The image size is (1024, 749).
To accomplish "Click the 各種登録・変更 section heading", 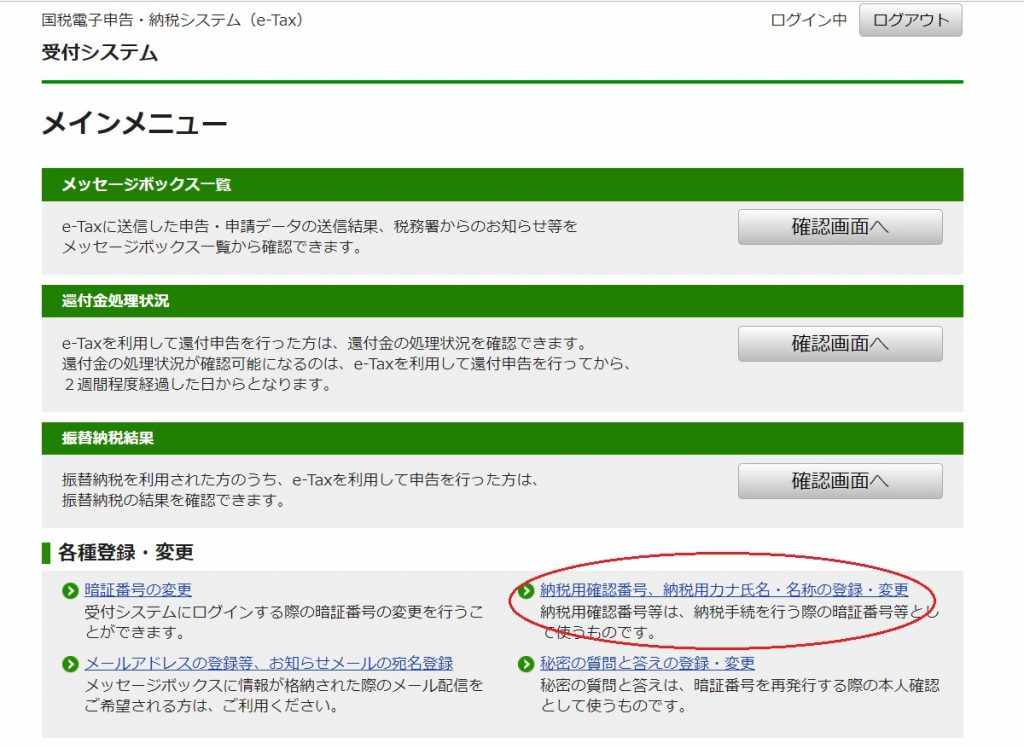I will coord(125,552).
